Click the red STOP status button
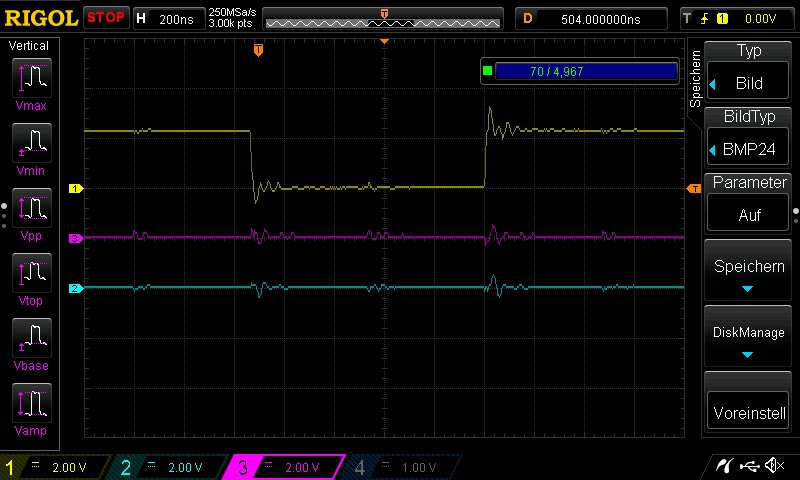The width and height of the screenshot is (800, 480). [105, 18]
